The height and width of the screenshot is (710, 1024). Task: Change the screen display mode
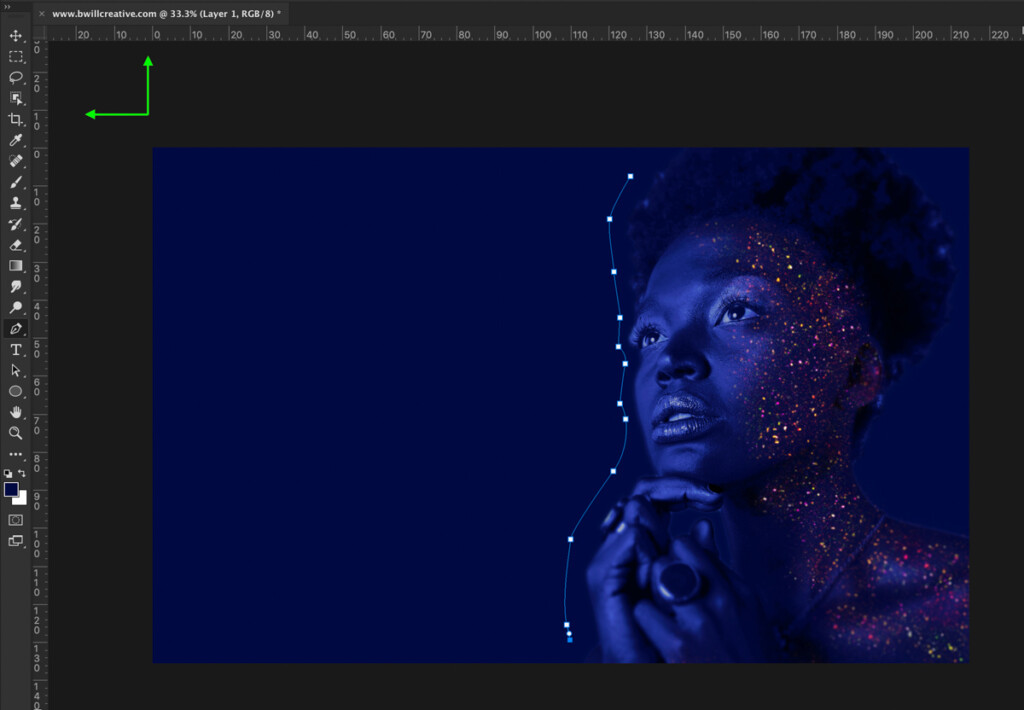16,541
